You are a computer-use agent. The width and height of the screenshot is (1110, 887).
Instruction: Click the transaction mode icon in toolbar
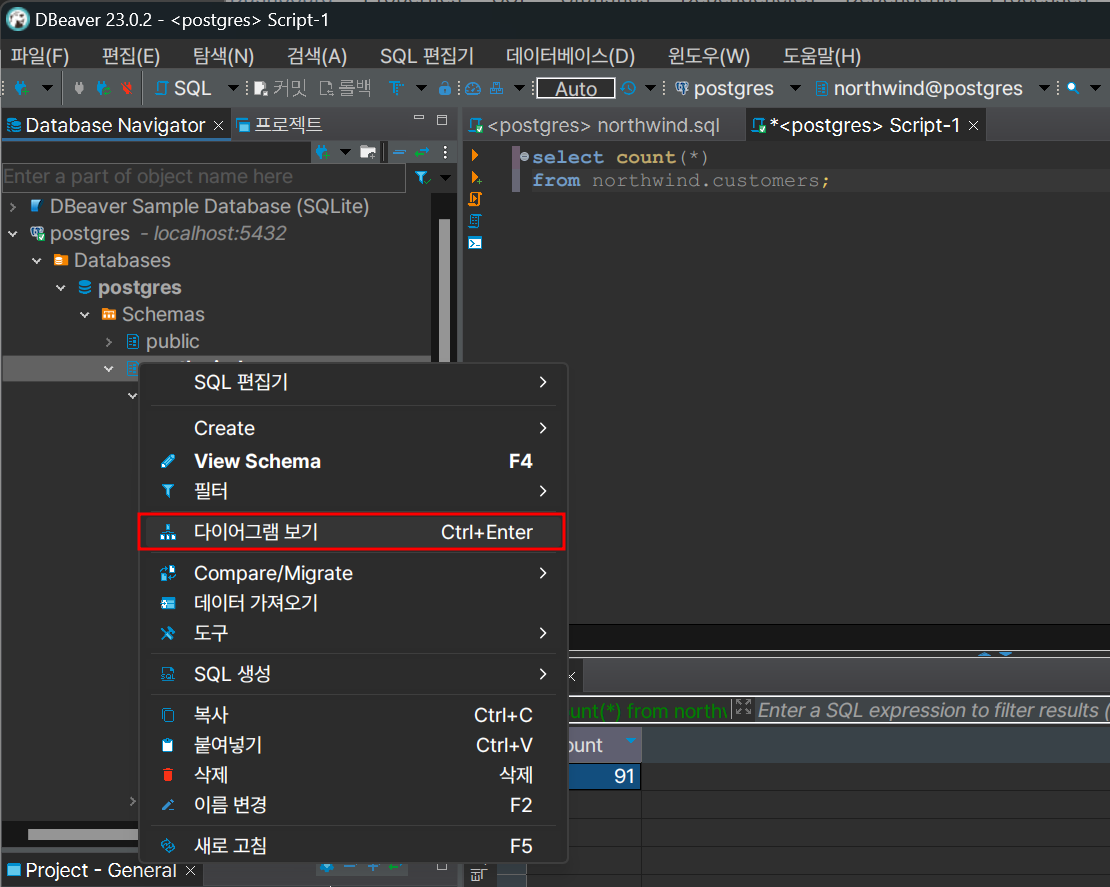point(396,88)
